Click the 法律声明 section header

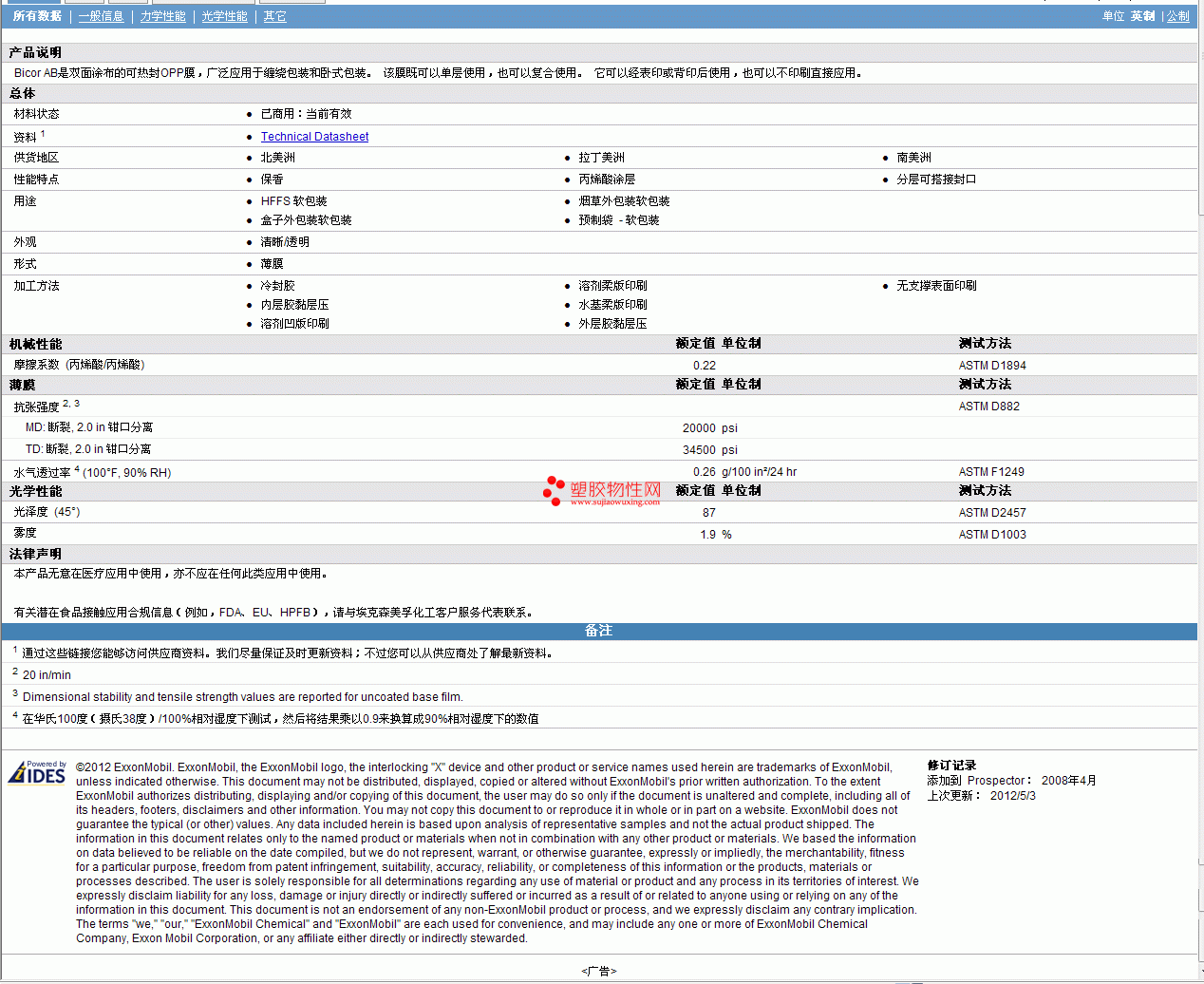[x=36, y=554]
